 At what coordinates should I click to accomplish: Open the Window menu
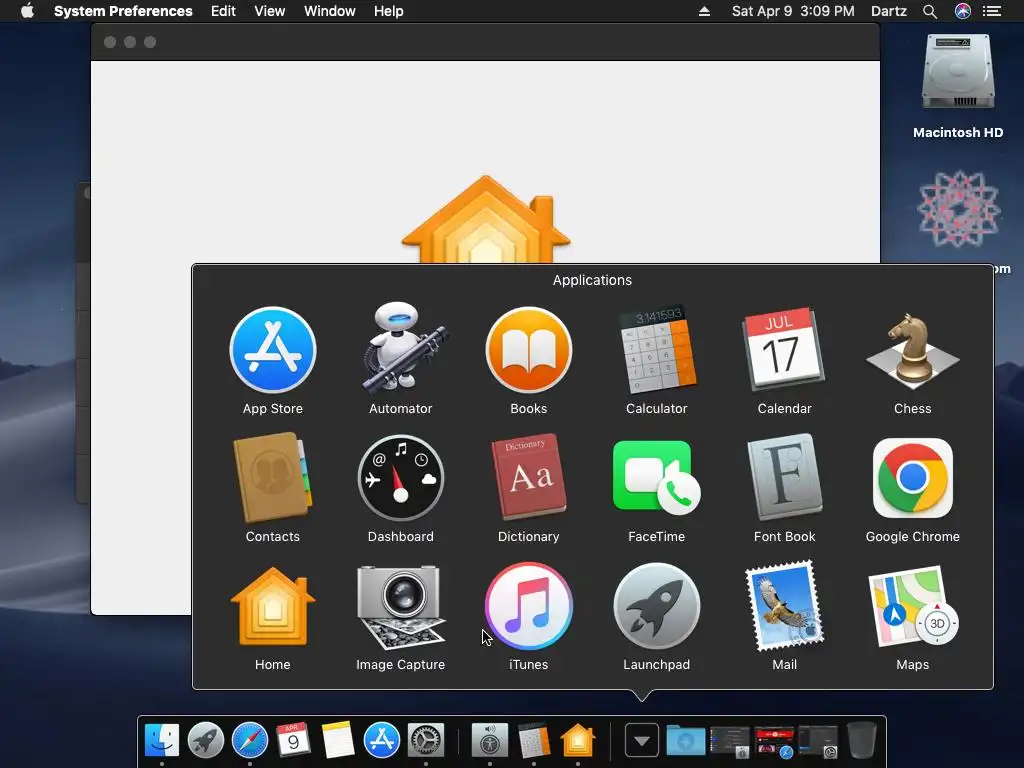[x=330, y=11]
